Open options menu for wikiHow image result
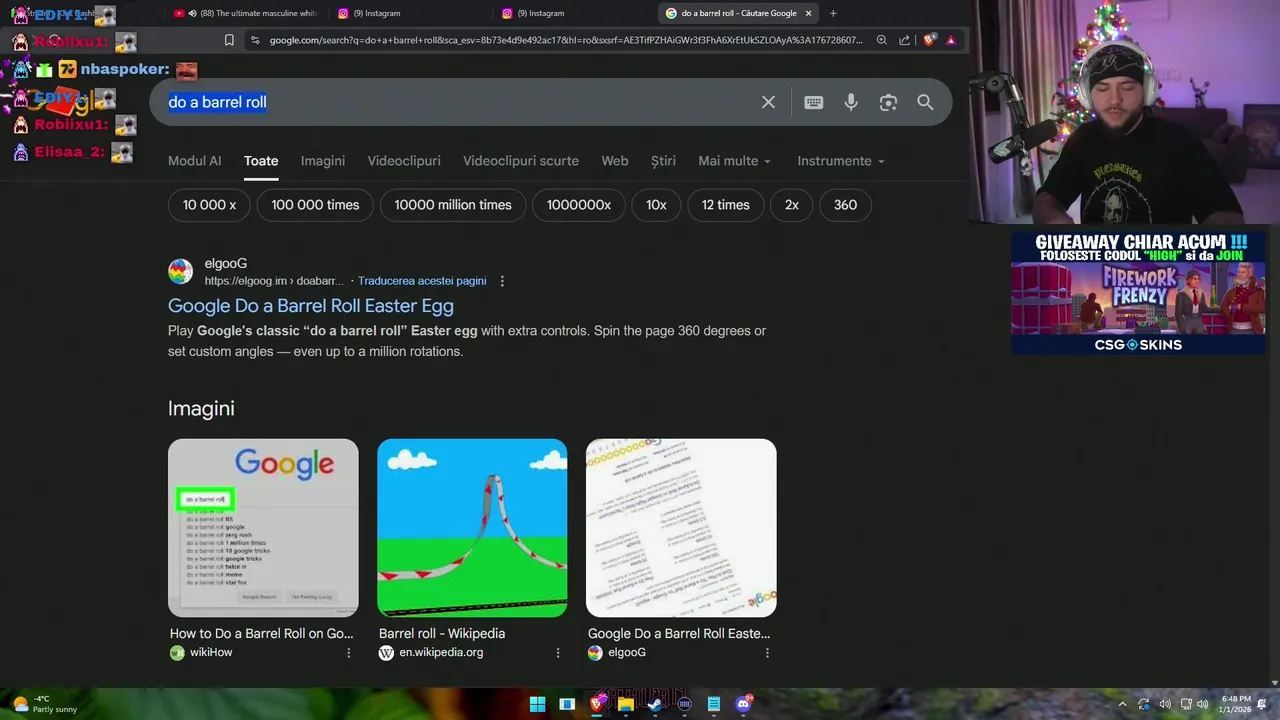The height and width of the screenshot is (720, 1280). pyautogui.click(x=348, y=652)
